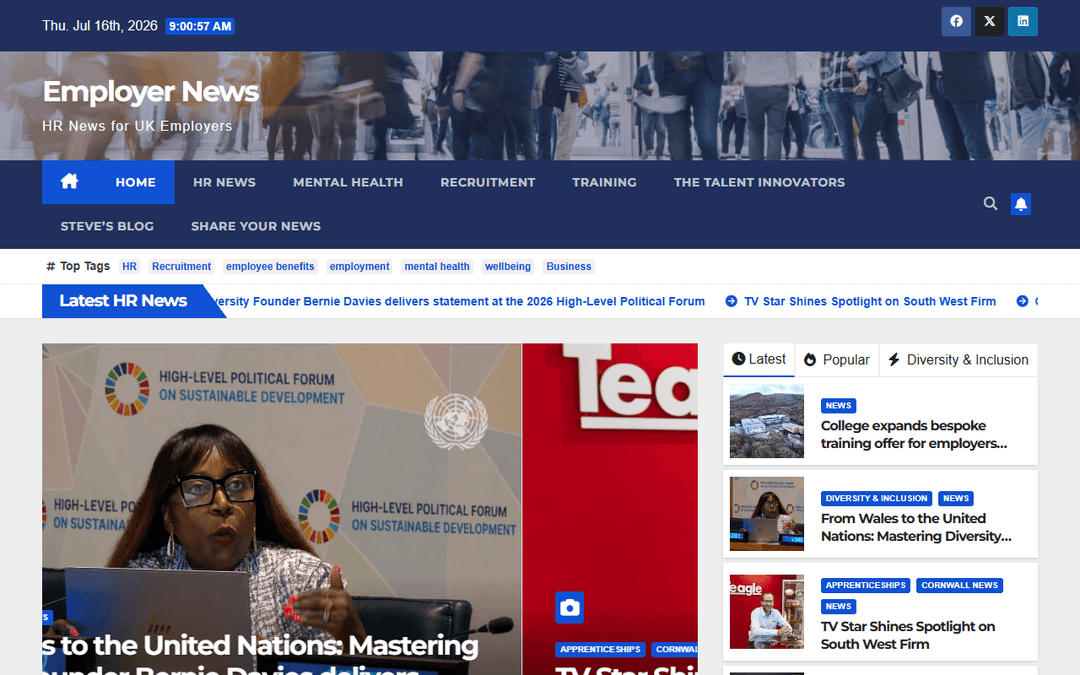Image resolution: width=1080 pixels, height=675 pixels.
Task: Open ticker headline about Bernie Davies statement
Action: (459, 301)
